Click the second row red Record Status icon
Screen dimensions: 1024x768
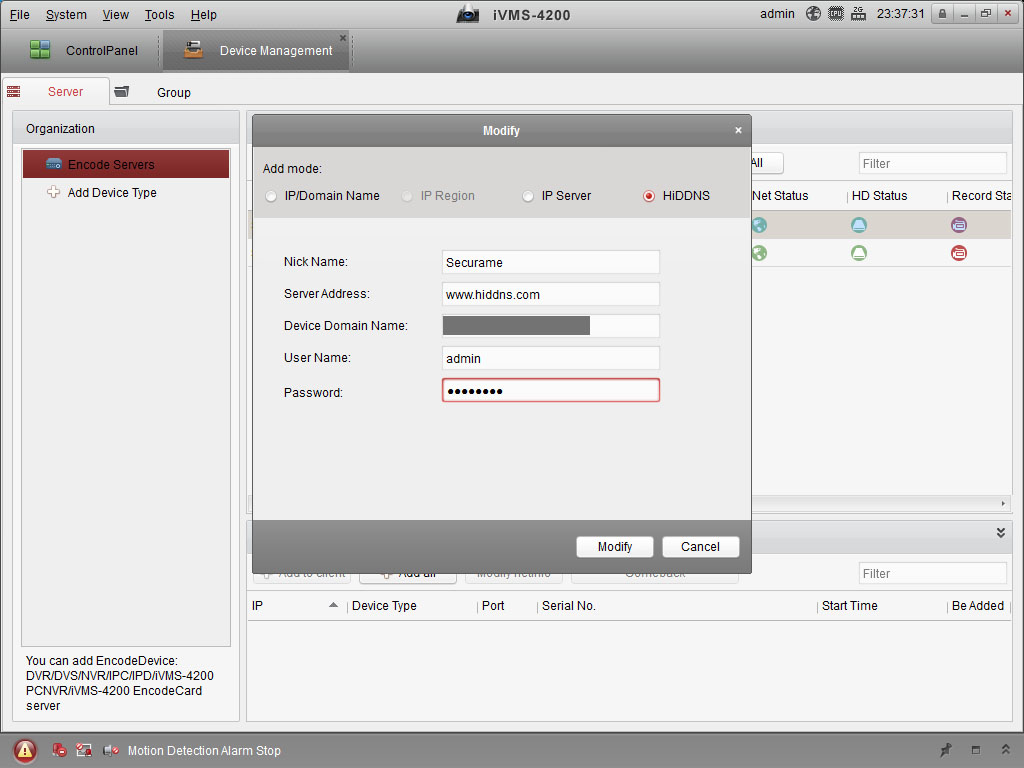[959, 253]
